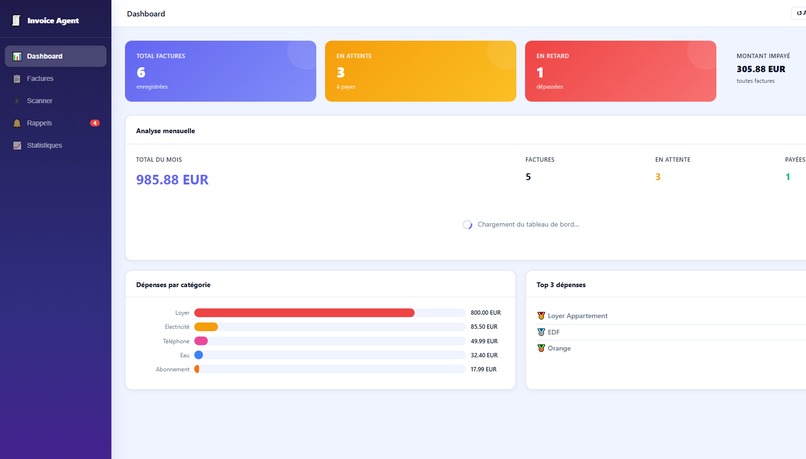Click the 49.99 EUR amount

tap(484, 341)
